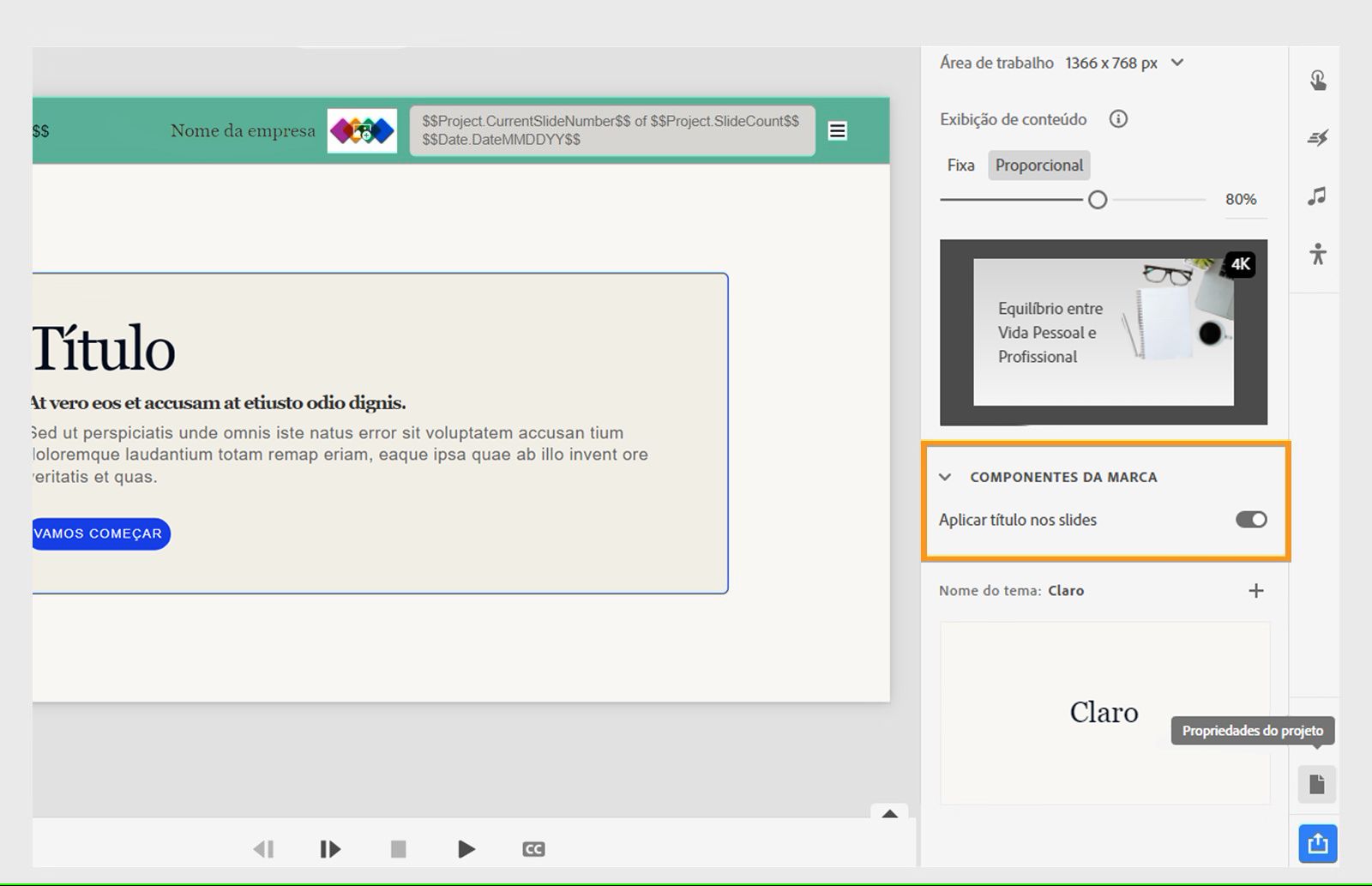Image resolution: width=1372 pixels, height=886 pixels.
Task: Collapse the COMPONENTES DA MARCA section
Action: click(x=946, y=477)
